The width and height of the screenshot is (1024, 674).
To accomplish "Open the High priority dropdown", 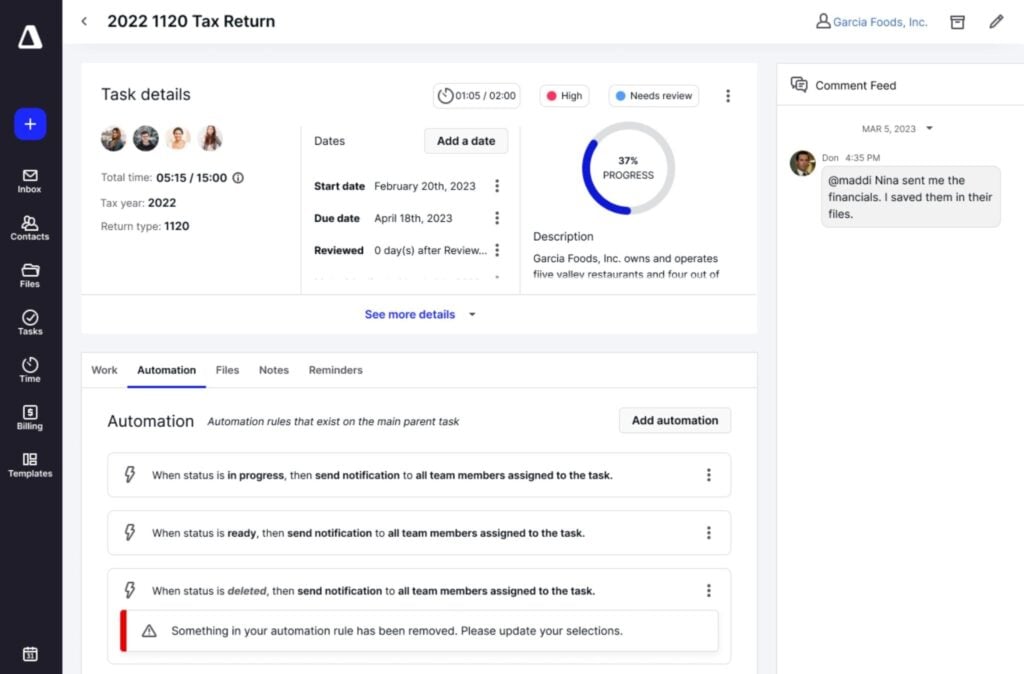I will [x=564, y=95].
